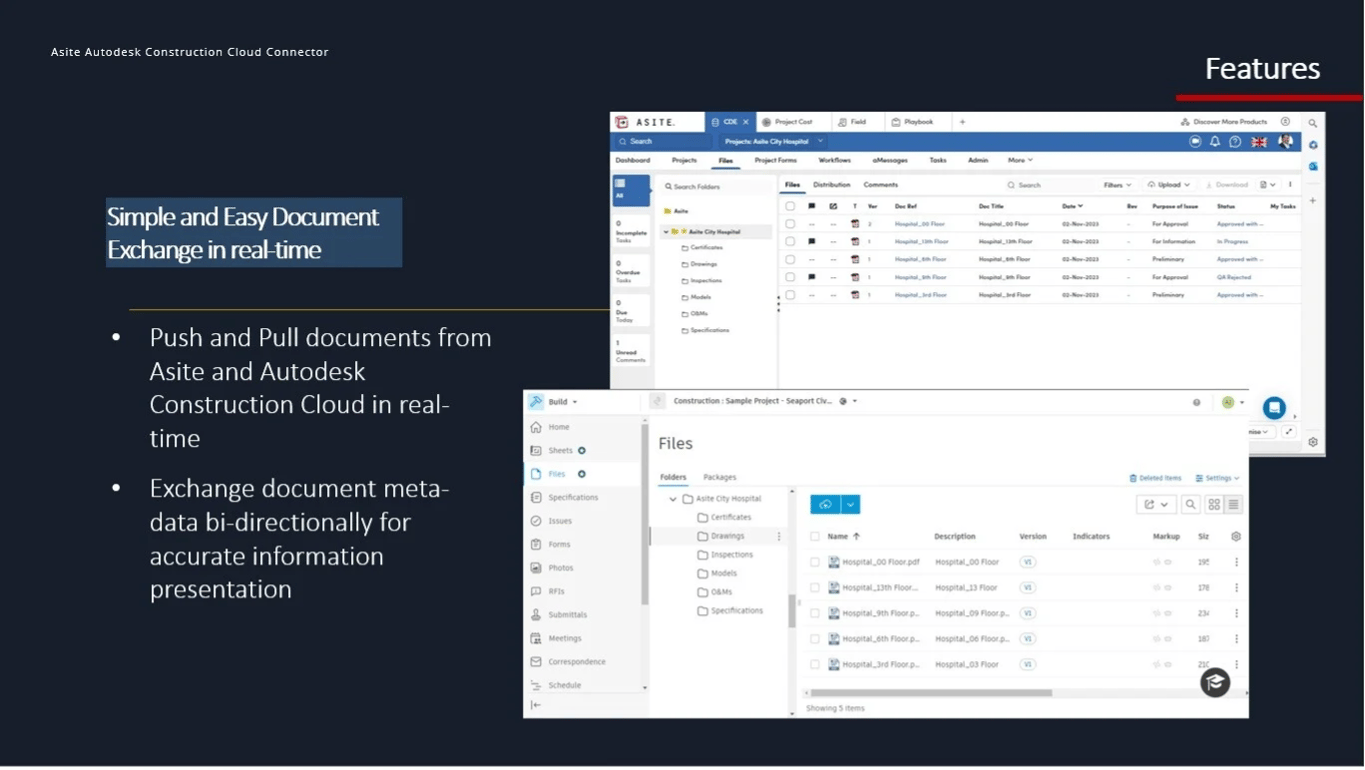Open the Hospital_9th Floor Doc Ref link
Viewport: 1365px width, 770px height.
point(920,277)
